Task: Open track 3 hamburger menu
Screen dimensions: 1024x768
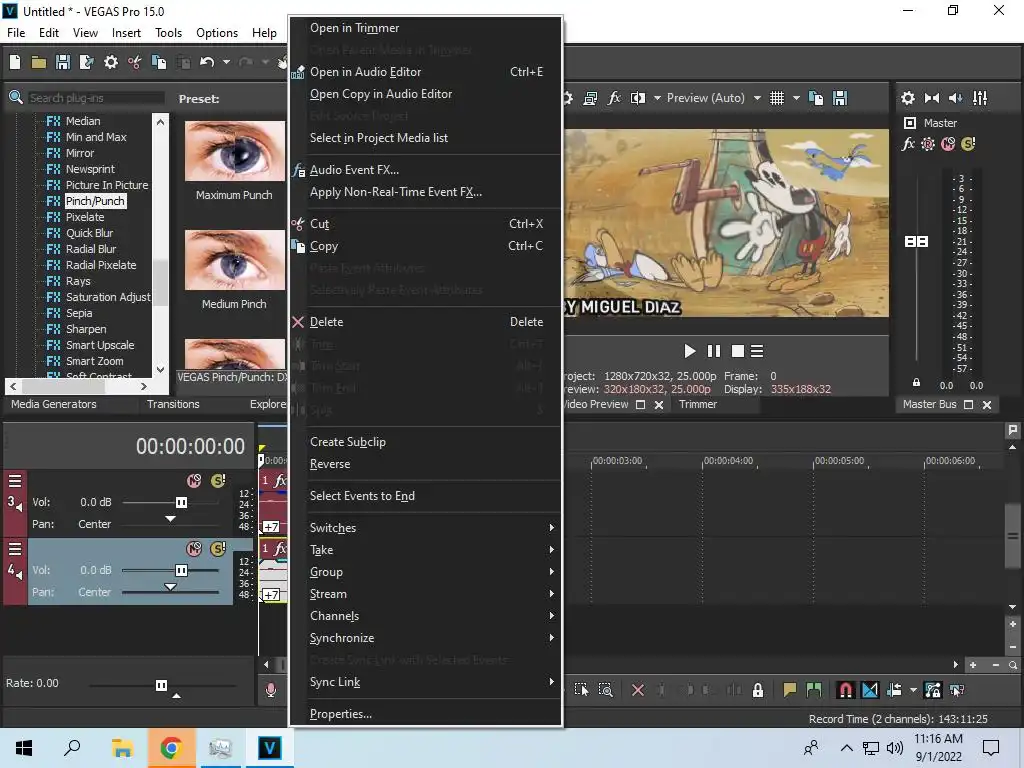Action: tap(15, 481)
